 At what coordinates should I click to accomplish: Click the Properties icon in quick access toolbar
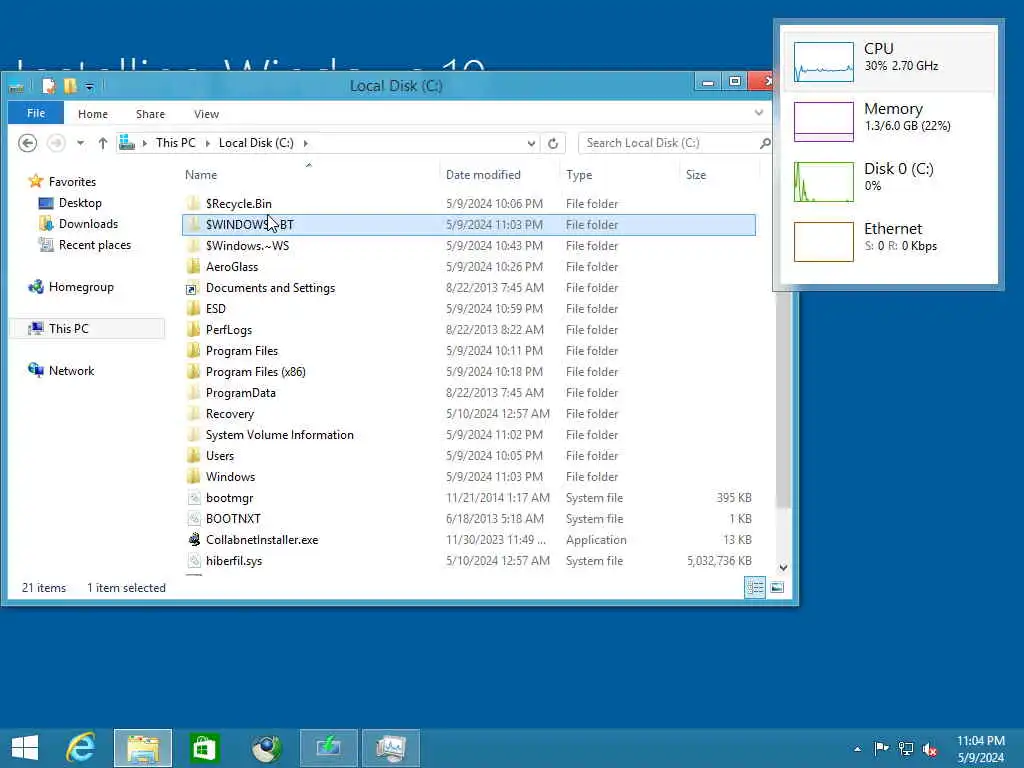click(48, 86)
